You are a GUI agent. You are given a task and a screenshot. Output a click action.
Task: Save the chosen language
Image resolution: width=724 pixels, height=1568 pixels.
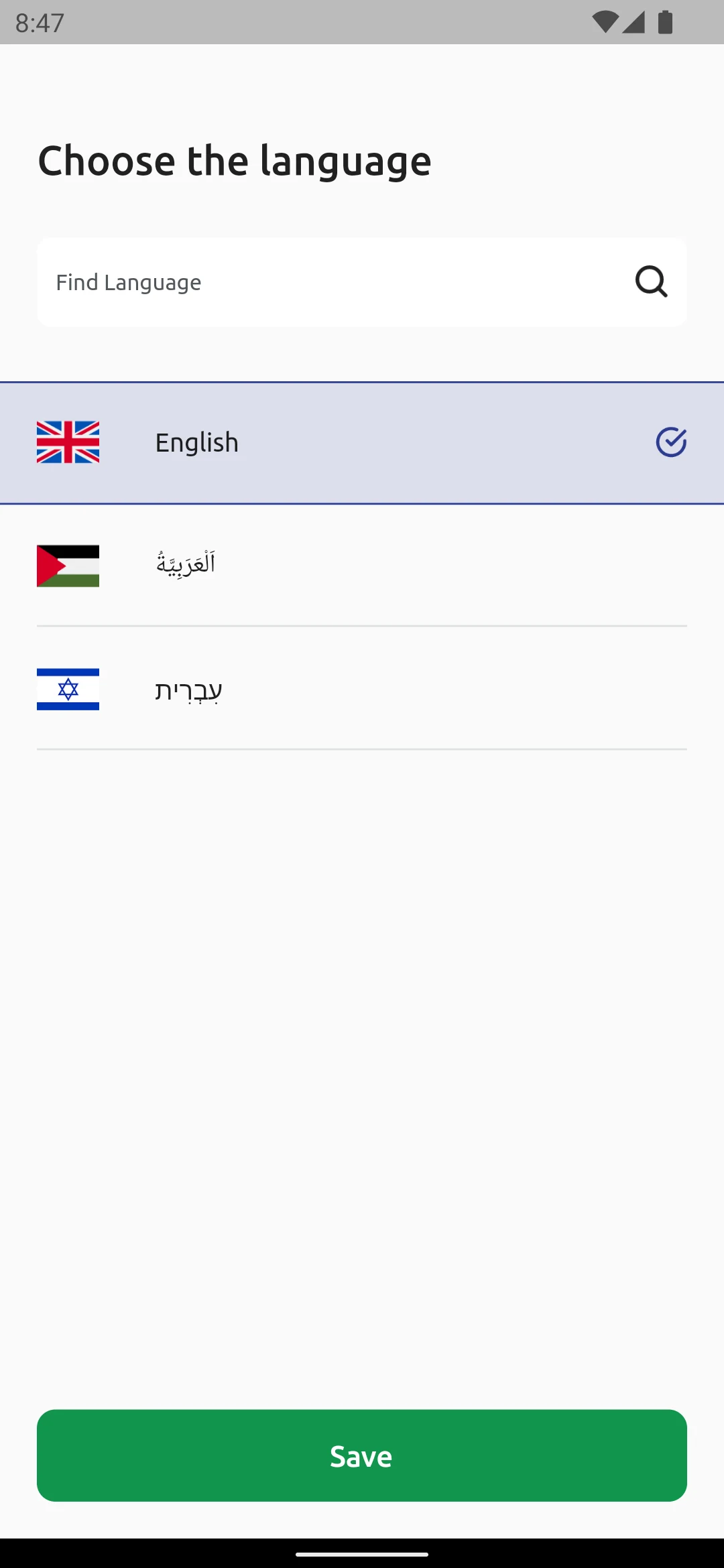pyautogui.click(x=362, y=1455)
